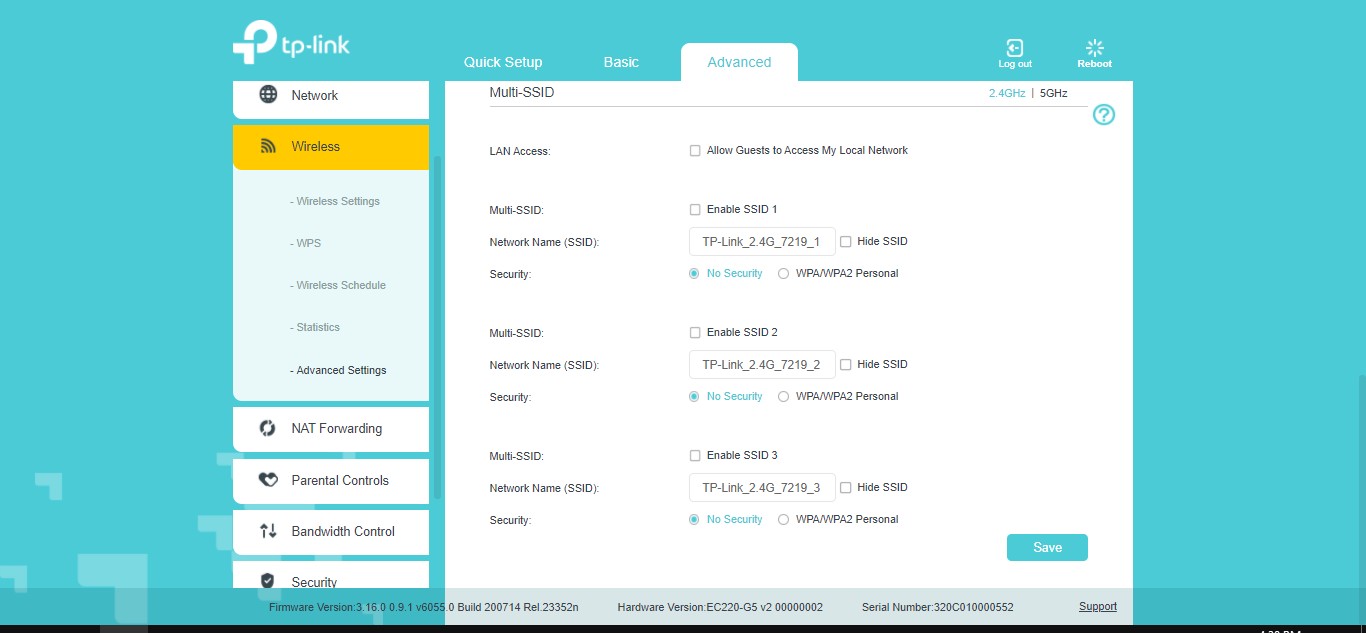Open the Basic tab
Image resolution: width=1366 pixels, height=633 pixels.
621,62
